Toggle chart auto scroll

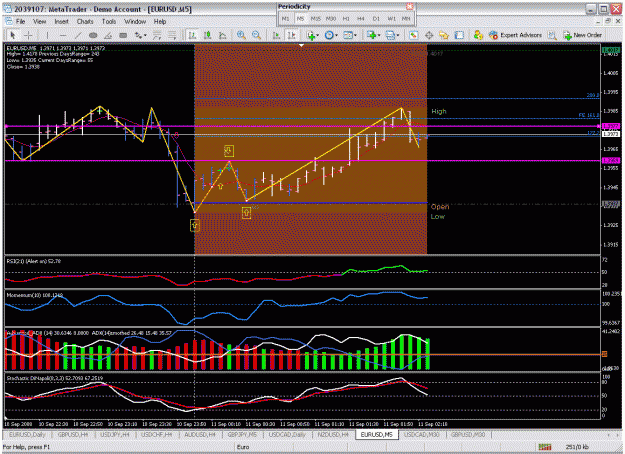(x=276, y=35)
